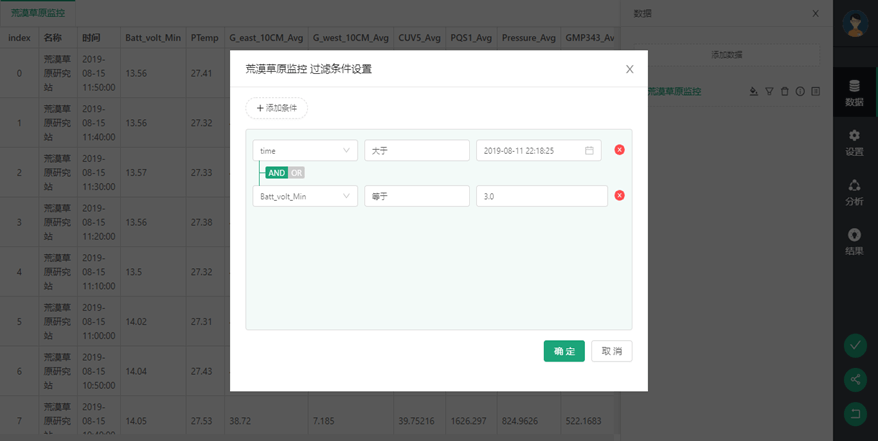Viewport: 878px width, 441px height.
Task: Open the 设置 gear sidebar section
Action: pyautogui.click(x=854, y=142)
